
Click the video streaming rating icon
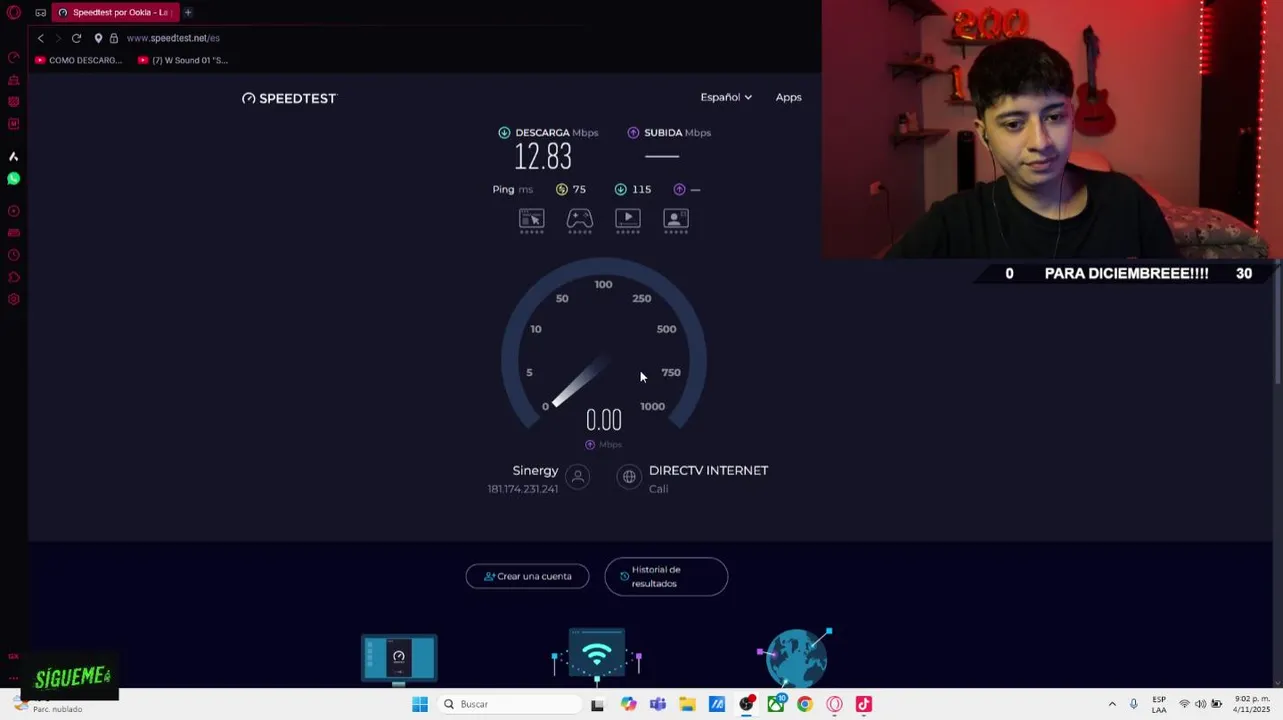click(x=628, y=220)
